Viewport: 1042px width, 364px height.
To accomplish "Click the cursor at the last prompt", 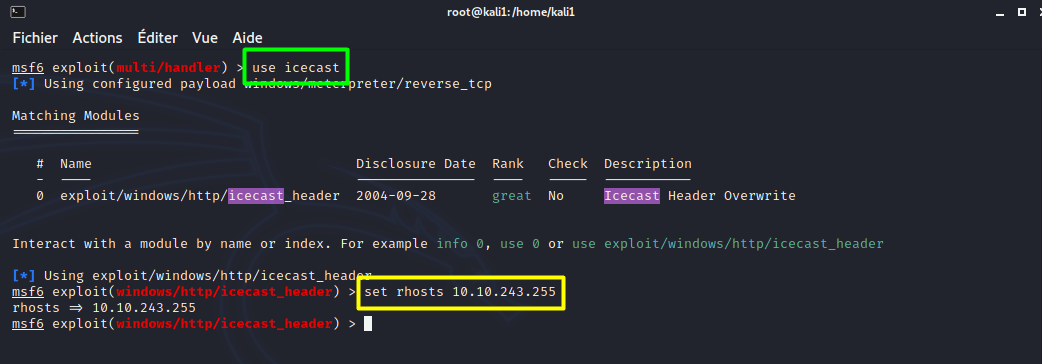I will [x=368, y=323].
